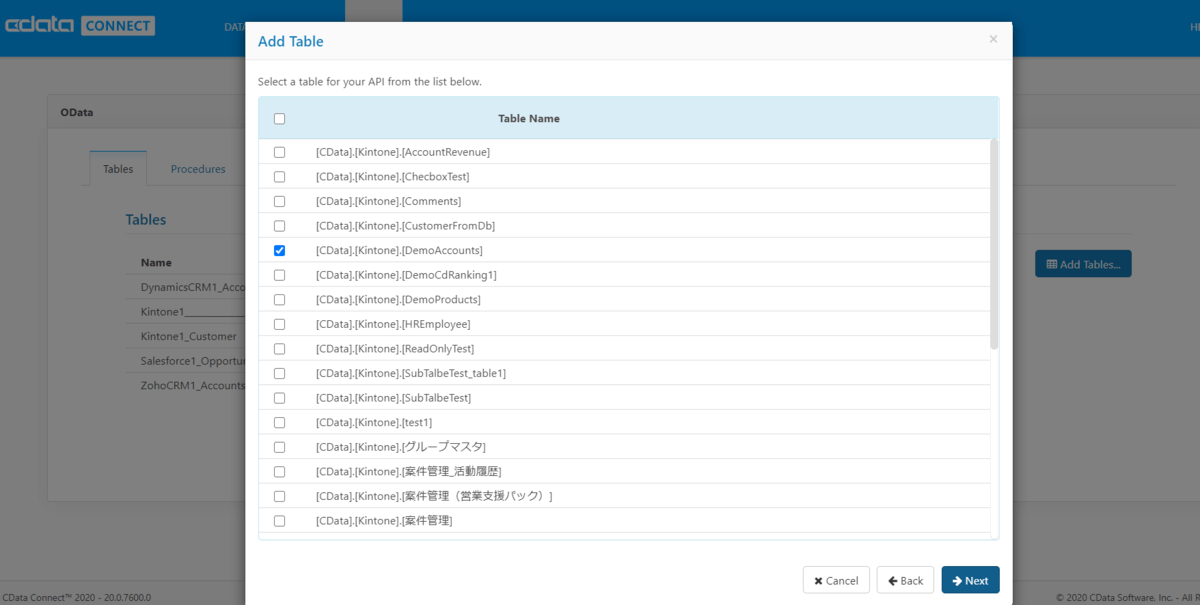Click the table list scrollbar
The height and width of the screenshot is (605, 1200).
pyautogui.click(x=994, y=244)
